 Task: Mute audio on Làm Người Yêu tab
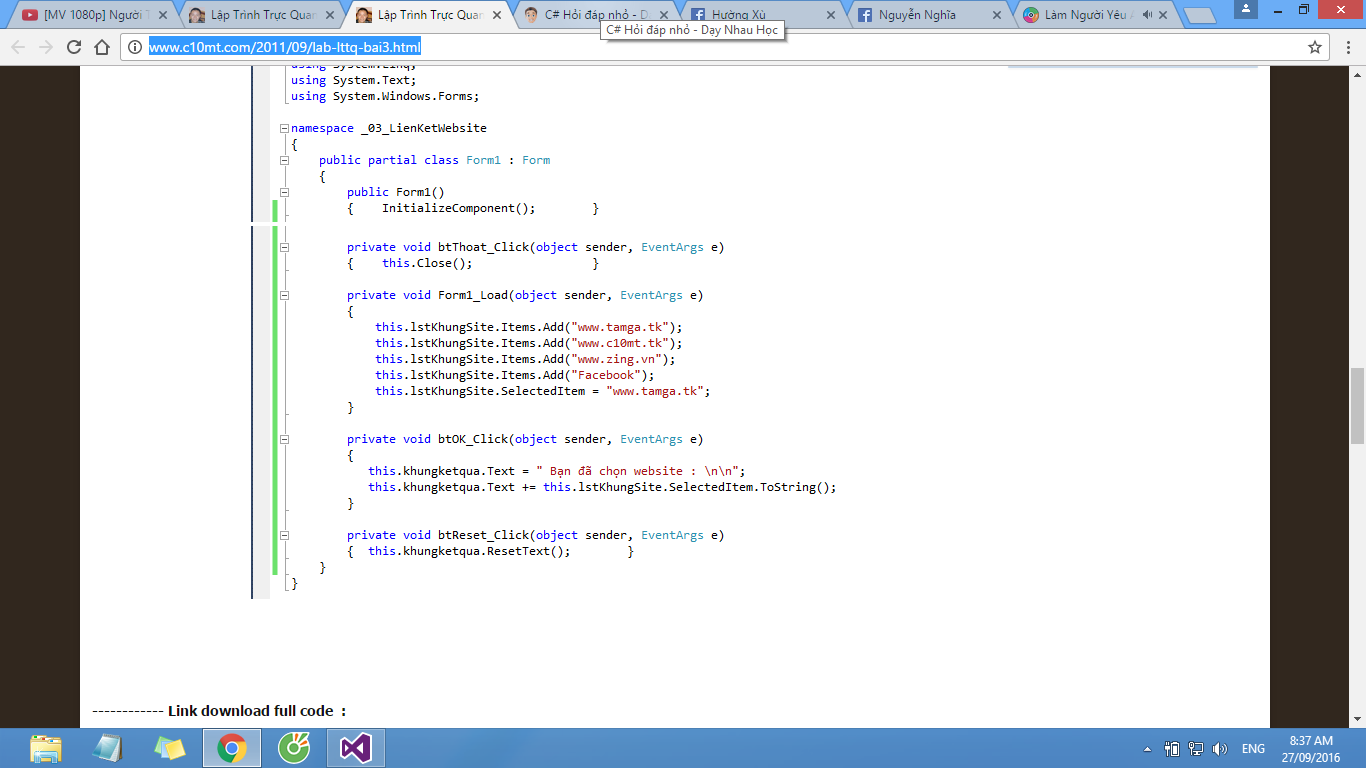tap(1146, 15)
